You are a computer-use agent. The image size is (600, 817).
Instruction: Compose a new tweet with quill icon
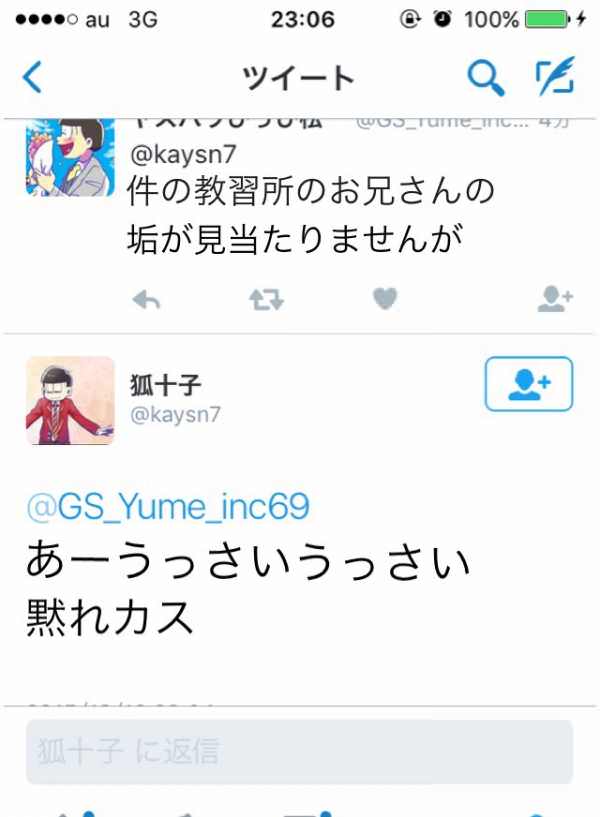click(x=556, y=76)
